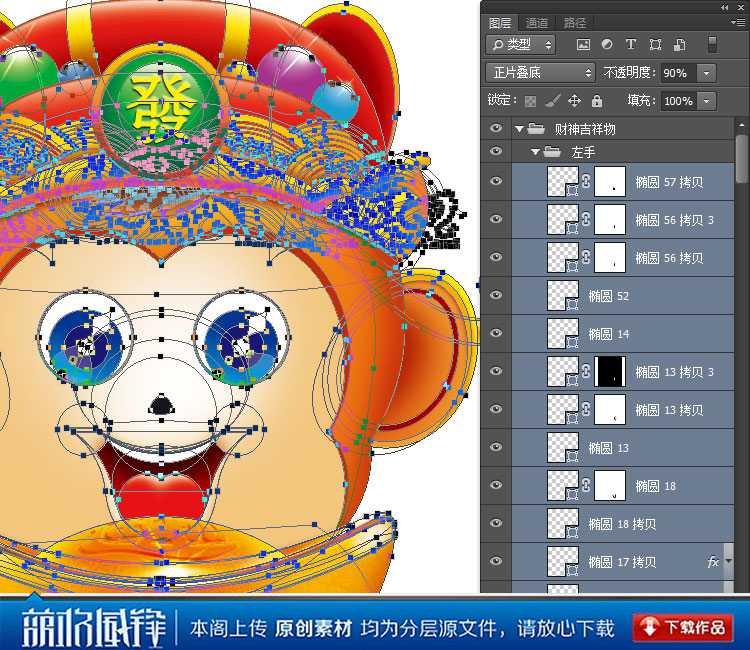The height and width of the screenshot is (650, 750).
Task: Select the black mask of 椭圆 13 拷贝 3
Action: coord(610,372)
